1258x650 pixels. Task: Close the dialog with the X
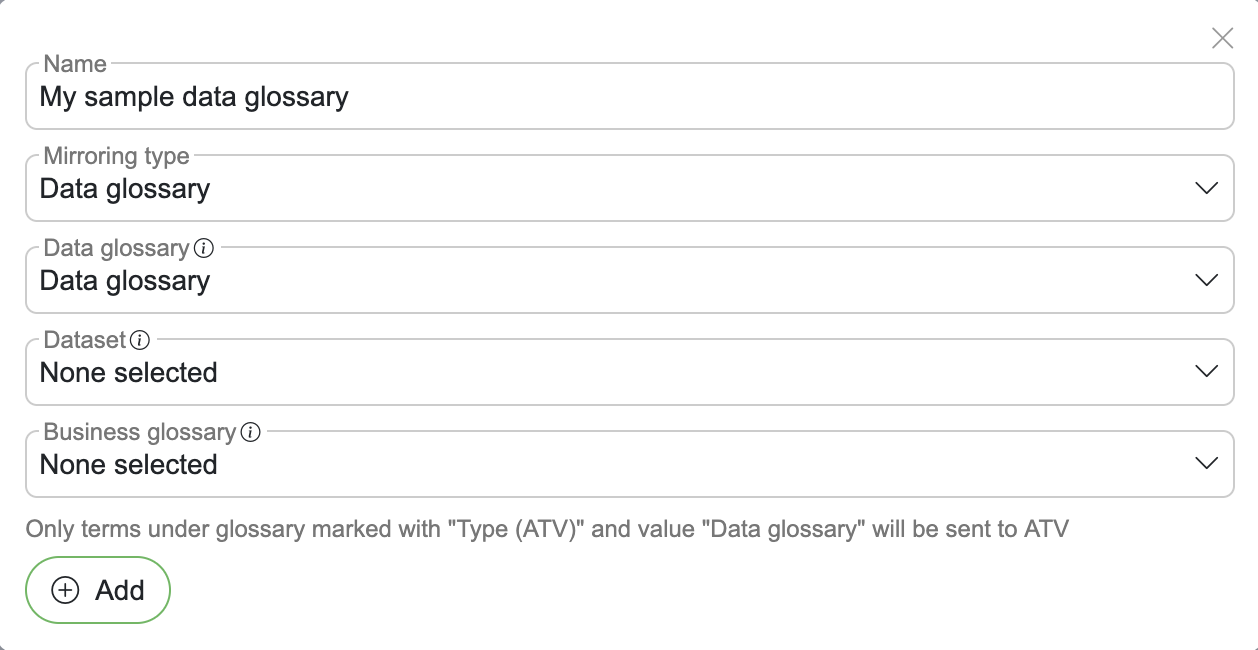[1222, 38]
